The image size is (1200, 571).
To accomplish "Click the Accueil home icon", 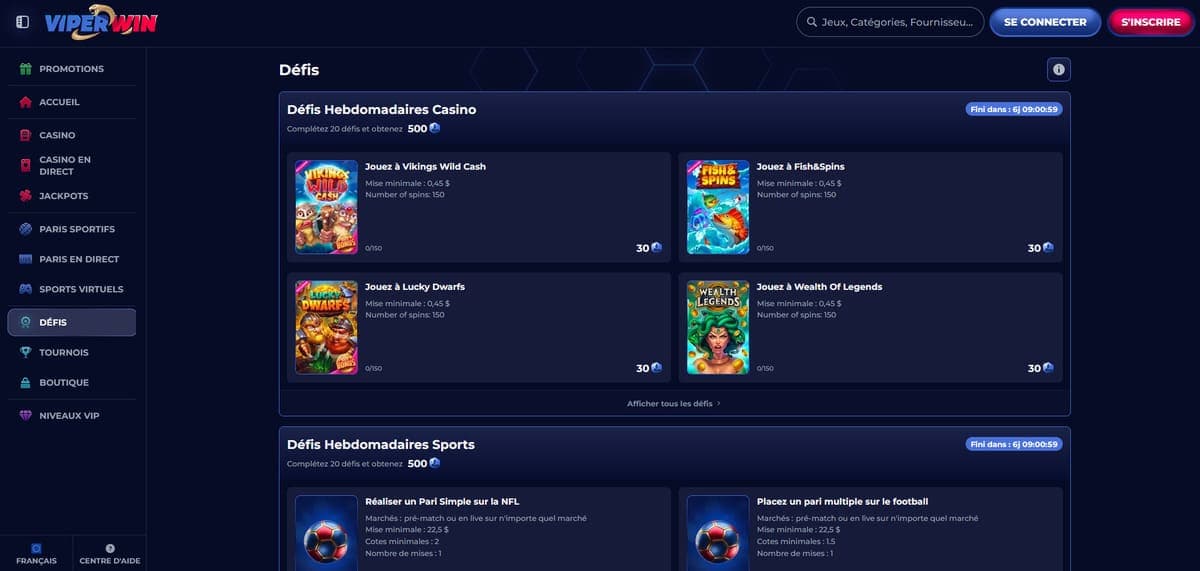I will tap(26, 102).
